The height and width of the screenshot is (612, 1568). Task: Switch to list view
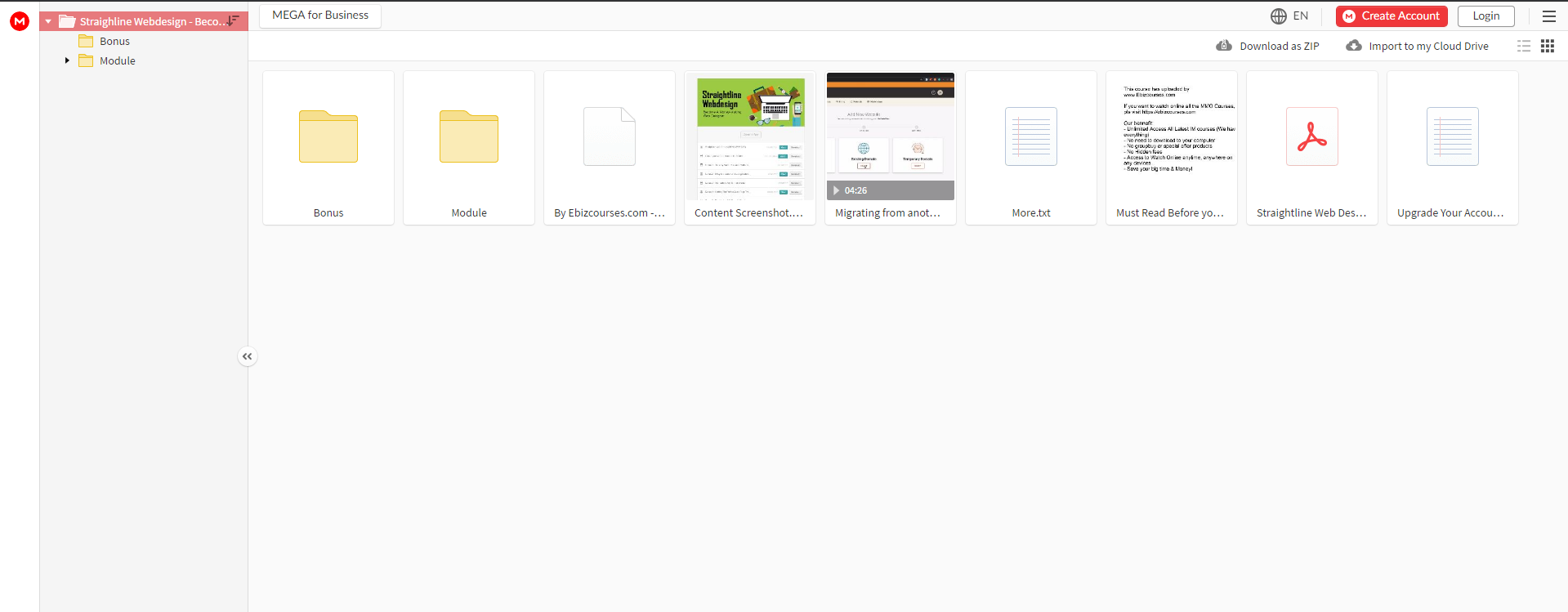1524,47
